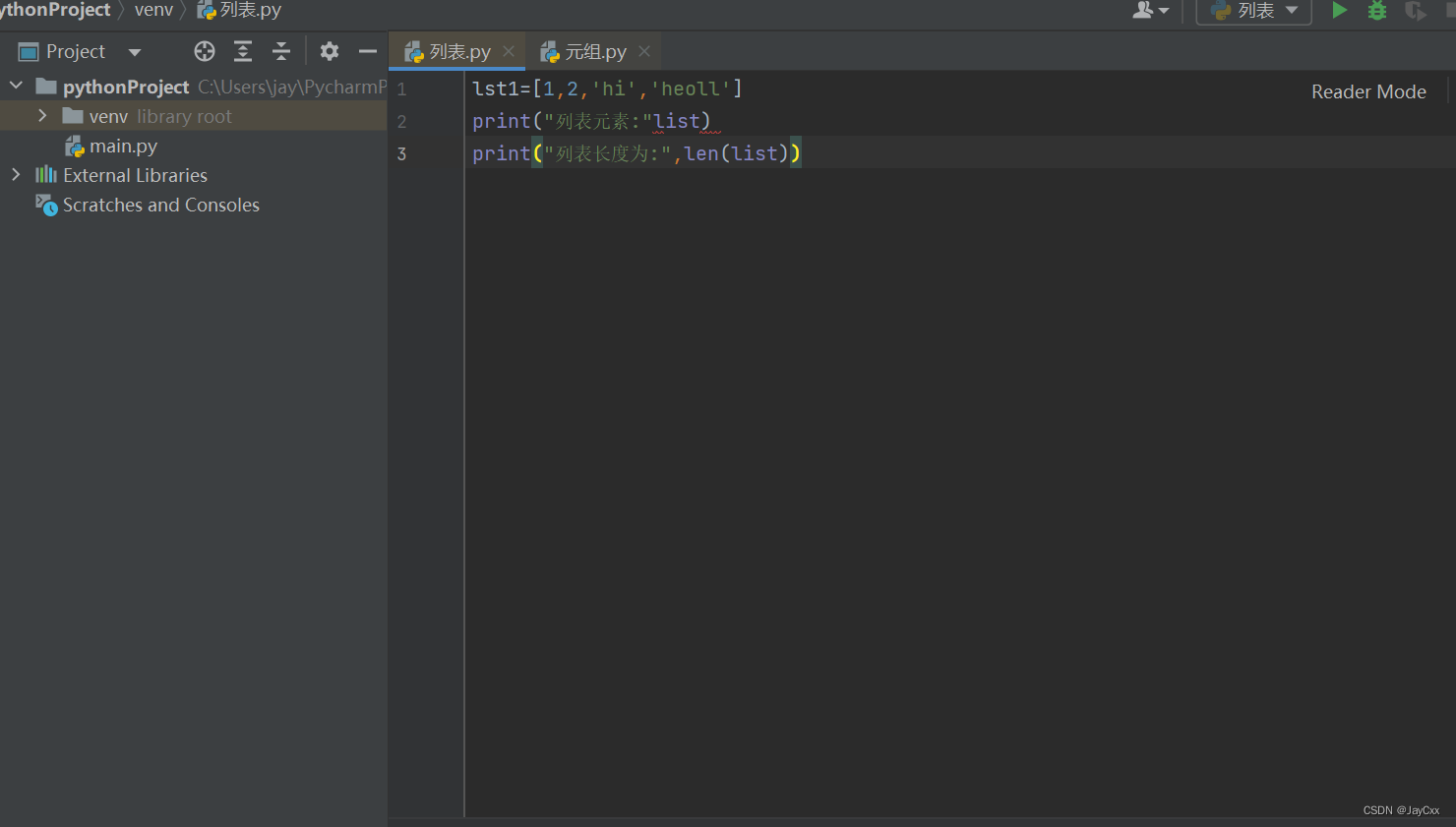Viewport: 1456px width, 827px height.
Task: Select main.py in the Project tree
Action: tap(122, 146)
